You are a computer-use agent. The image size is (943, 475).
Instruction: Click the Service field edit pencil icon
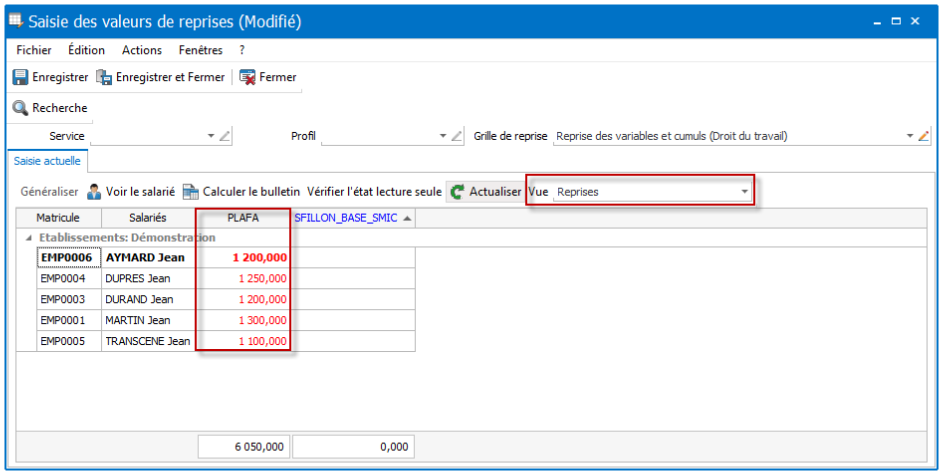pos(224,136)
